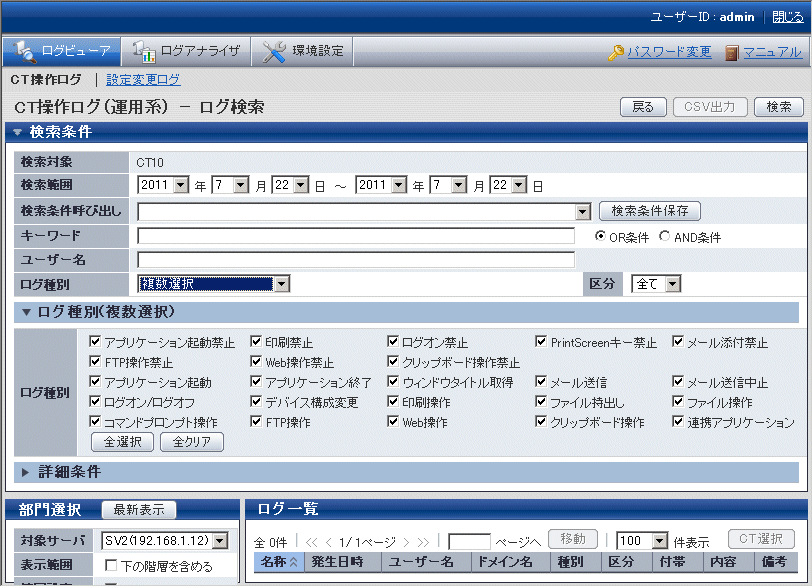Go to next page with > icon
The image size is (812, 586).
coord(406,542)
